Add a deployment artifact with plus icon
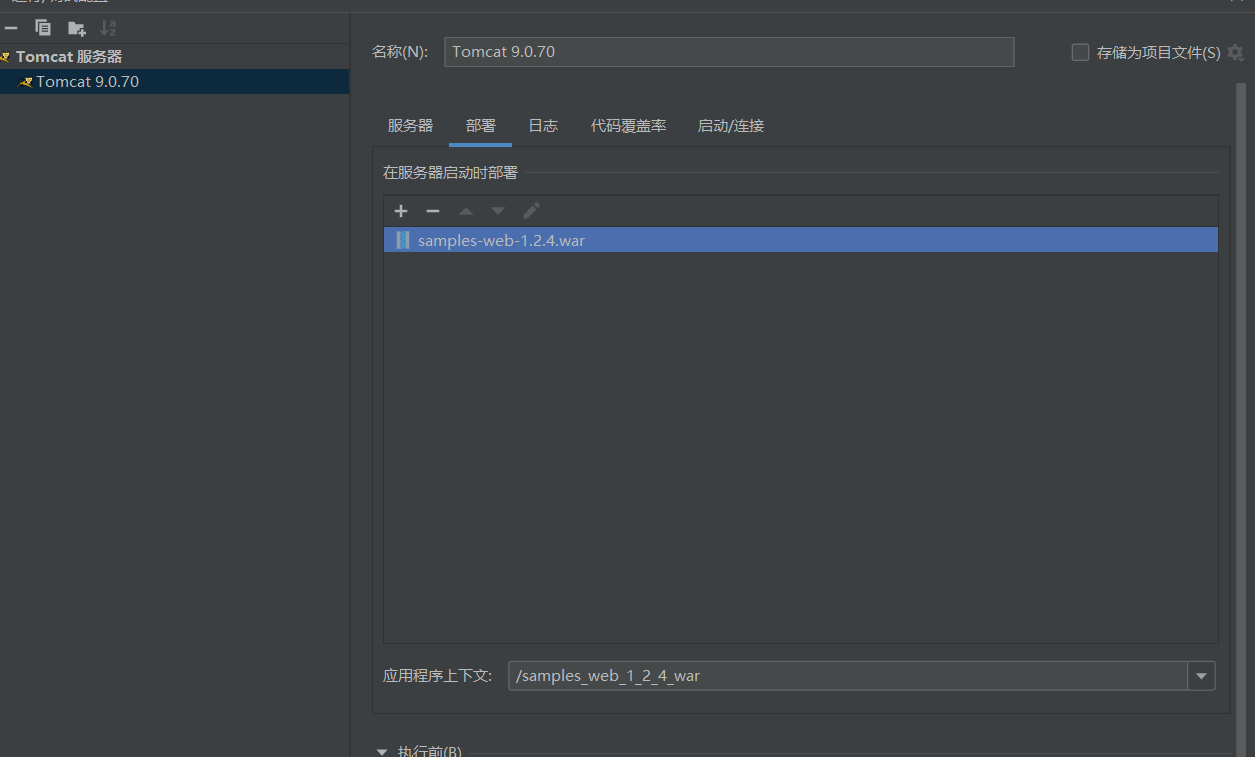The height and width of the screenshot is (757, 1255). click(x=401, y=211)
